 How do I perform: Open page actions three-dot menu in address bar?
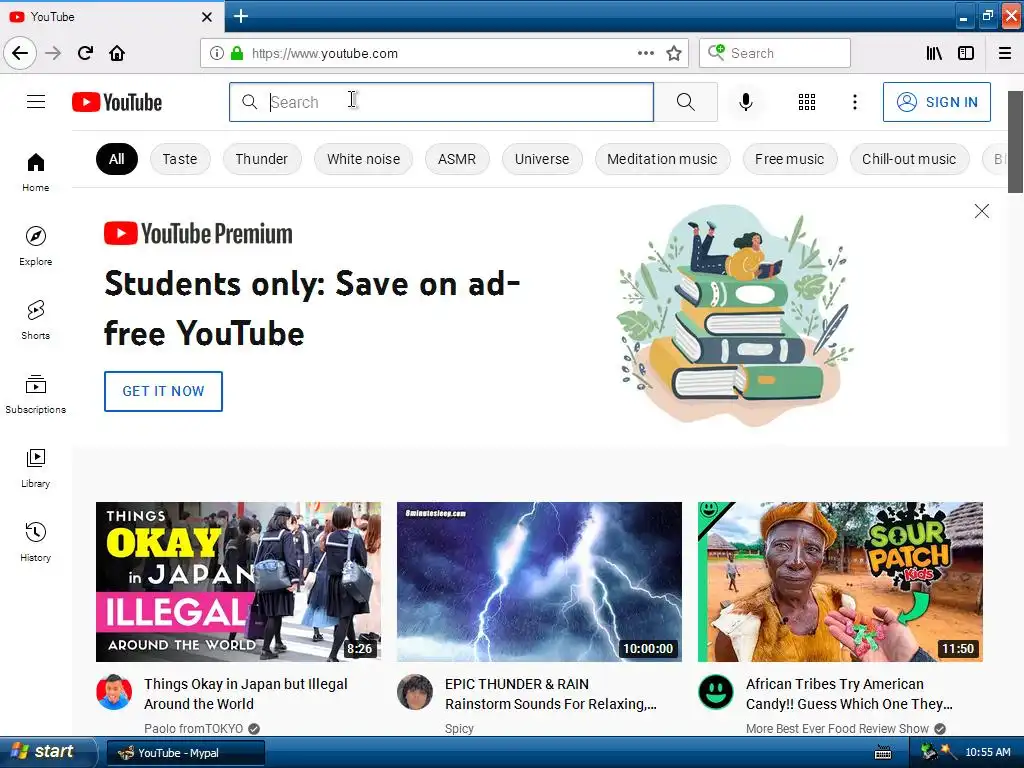click(x=645, y=53)
